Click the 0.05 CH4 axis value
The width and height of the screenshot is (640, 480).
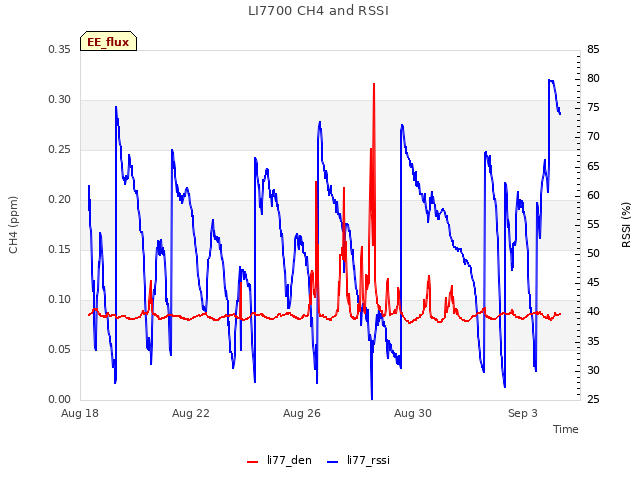pyautogui.click(x=60, y=349)
